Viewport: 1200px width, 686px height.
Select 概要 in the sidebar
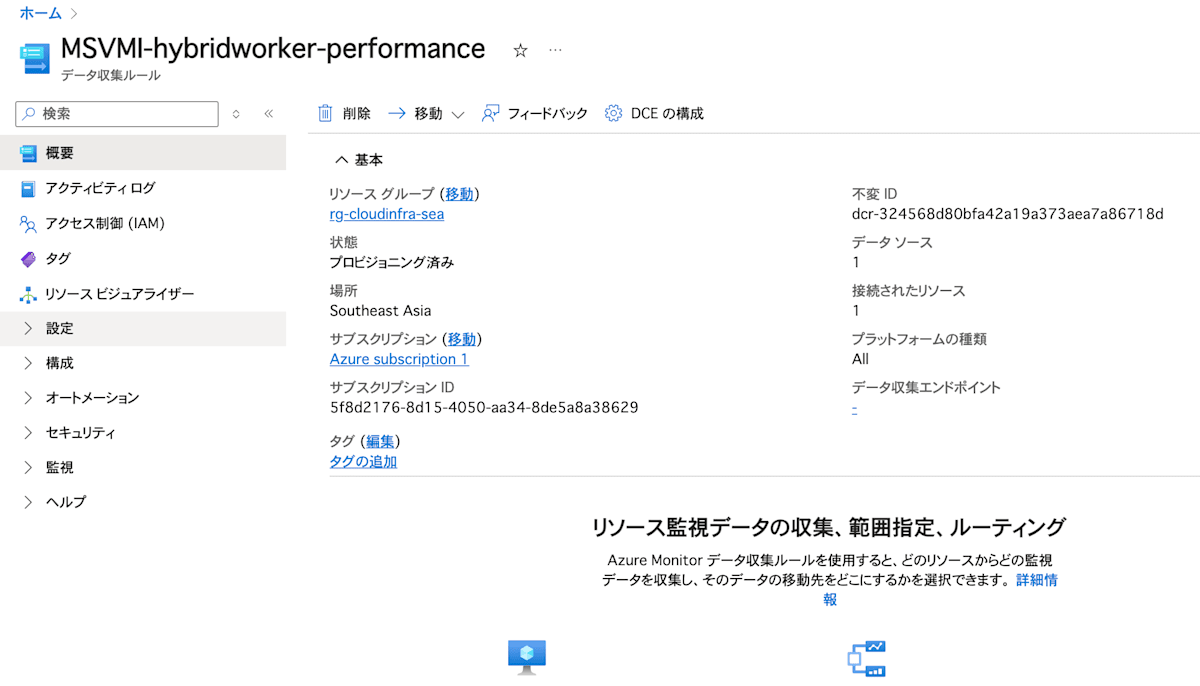click(x=143, y=153)
